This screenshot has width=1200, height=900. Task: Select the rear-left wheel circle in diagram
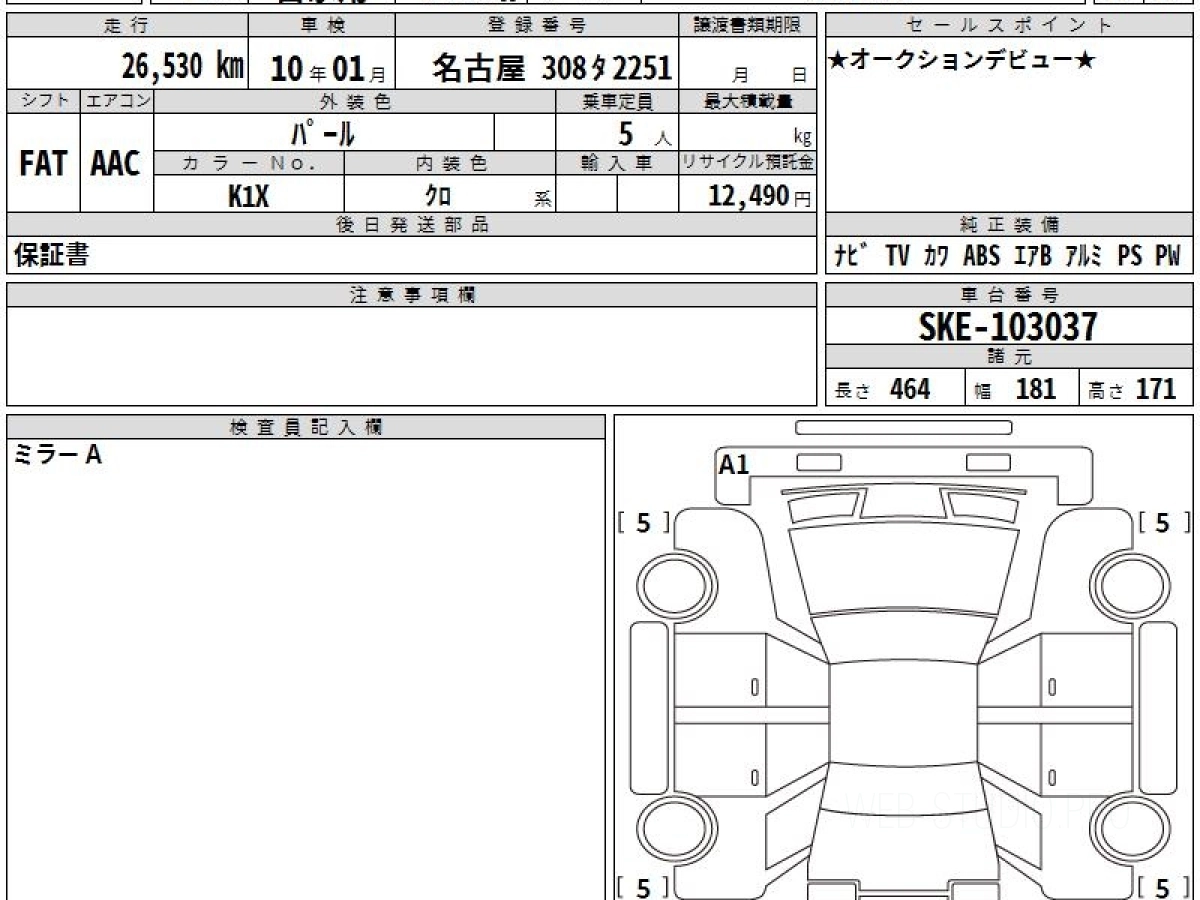point(667,828)
